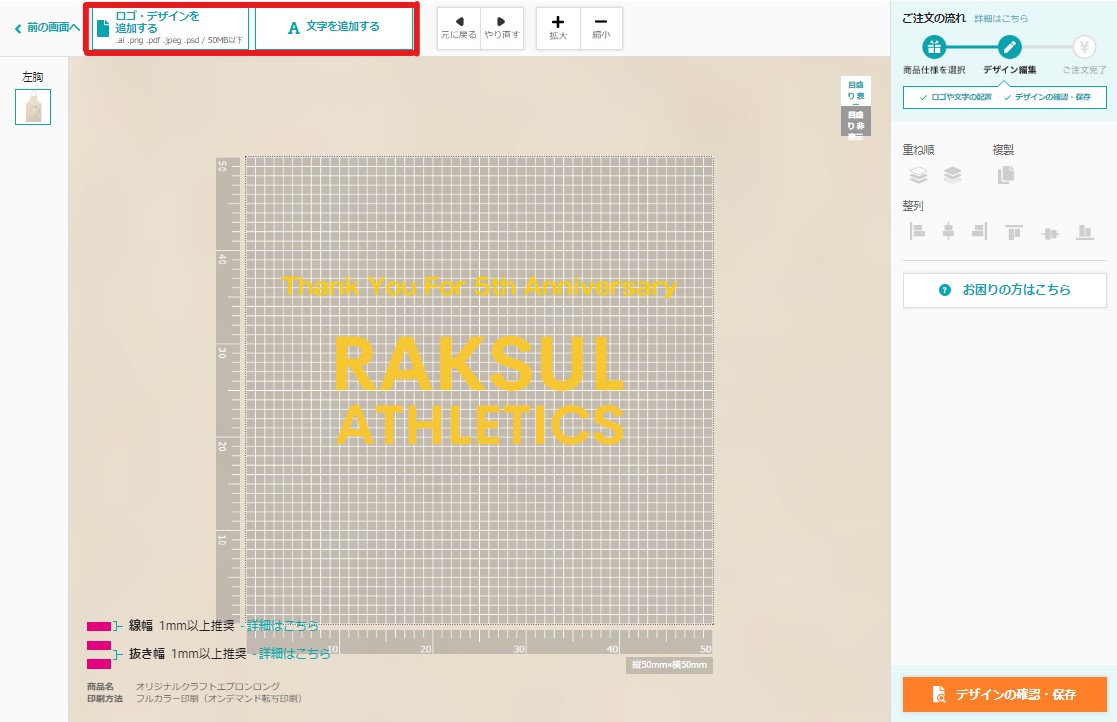Click the duplicate (複製) icon
Image resolution: width=1117 pixels, height=722 pixels.
[1006, 174]
